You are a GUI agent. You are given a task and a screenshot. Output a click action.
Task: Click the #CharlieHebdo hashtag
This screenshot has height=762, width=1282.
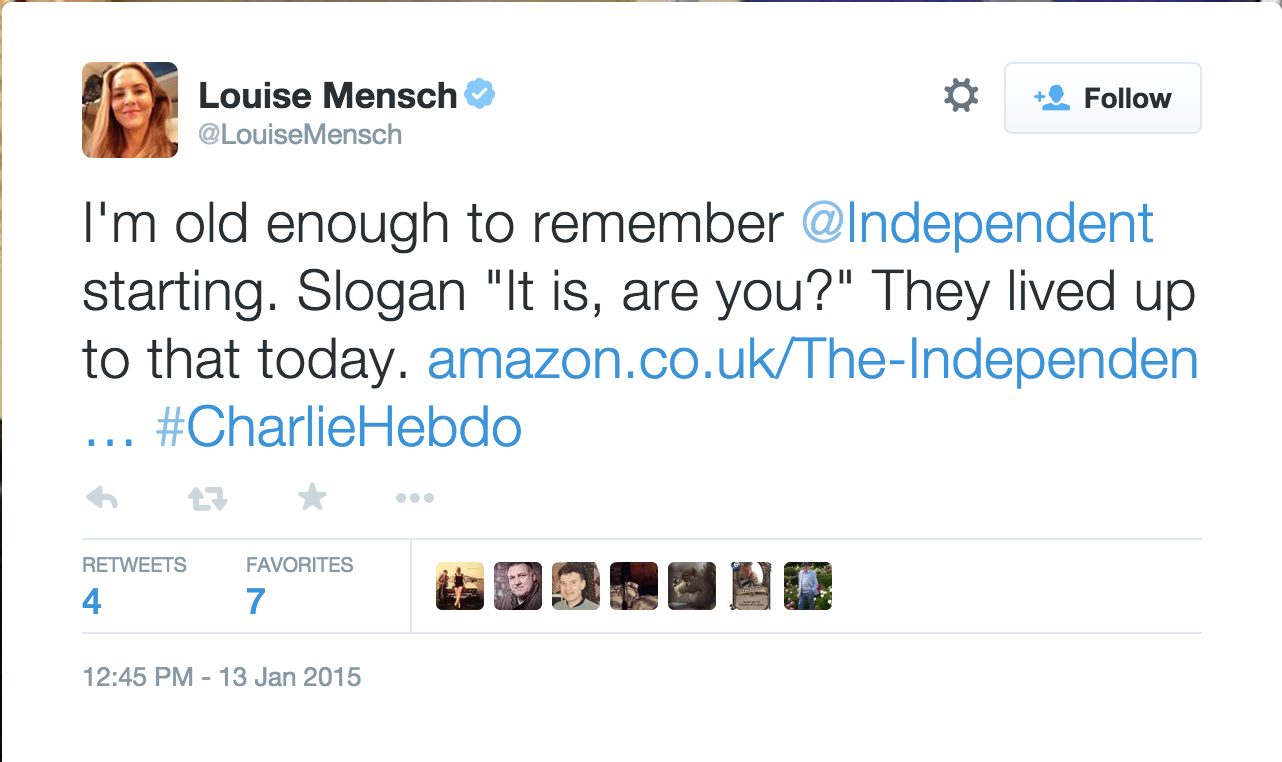coord(339,428)
